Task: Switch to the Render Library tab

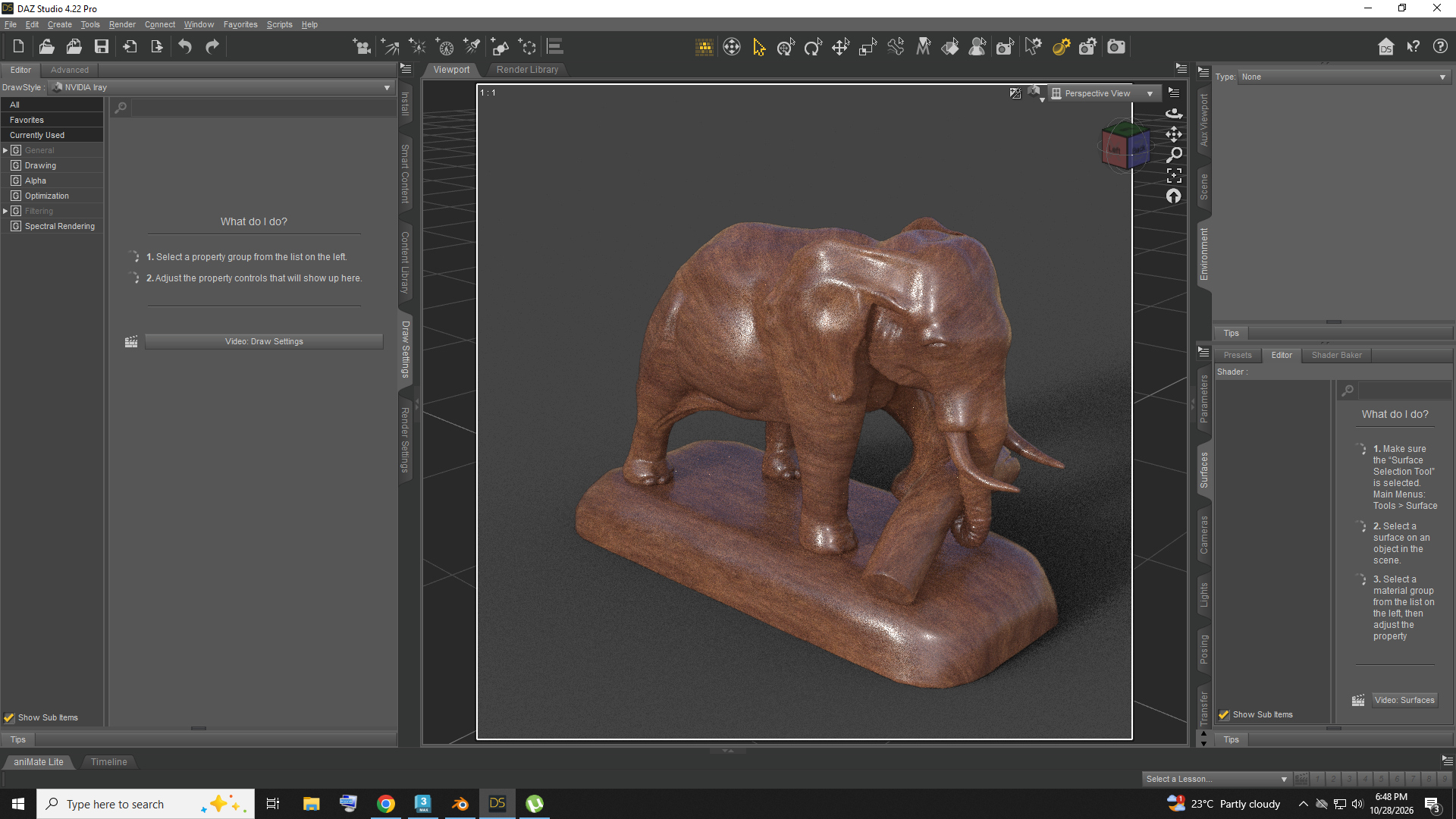Action: tap(527, 70)
